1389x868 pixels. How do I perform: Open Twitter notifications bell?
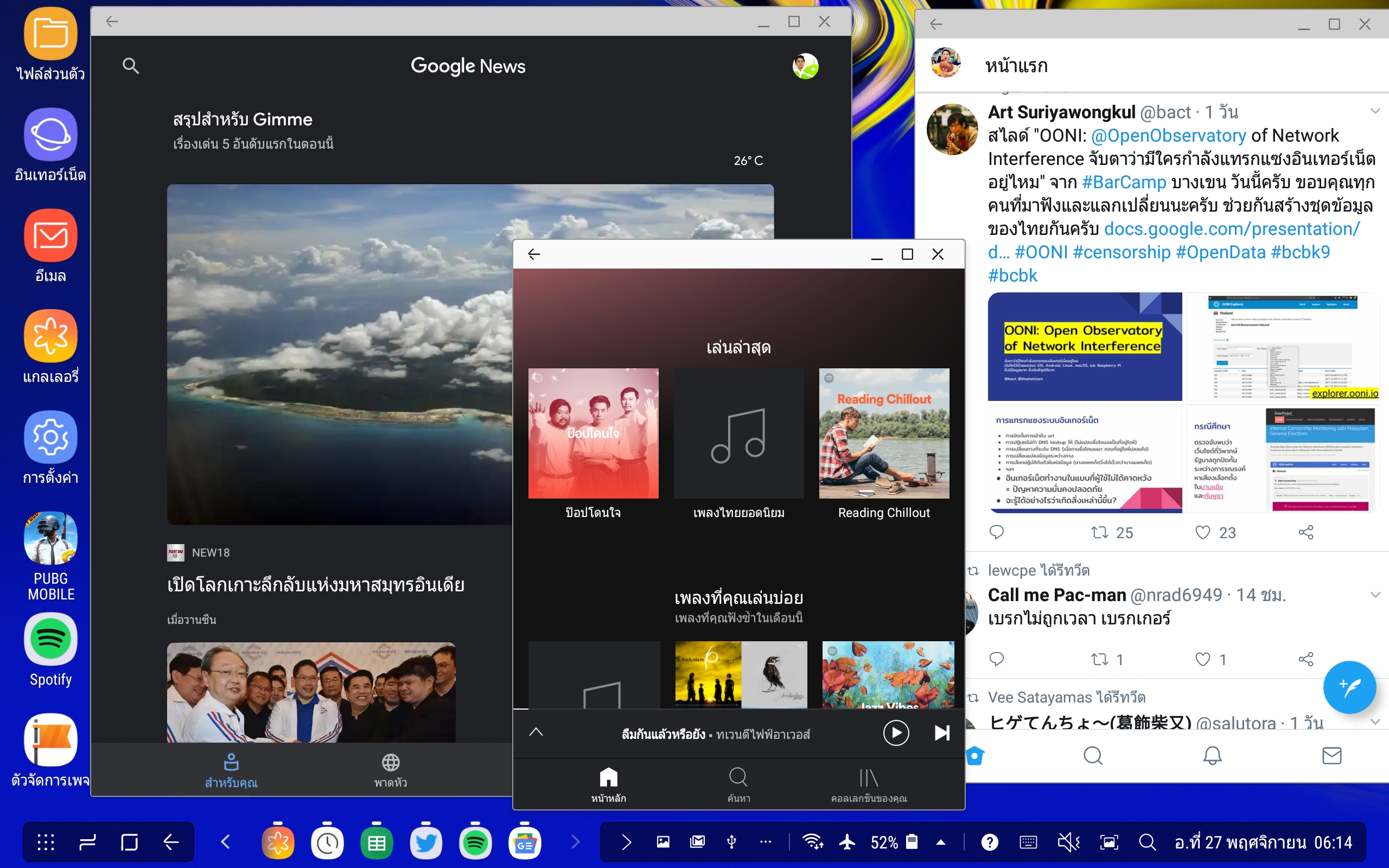(x=1212, y=756)
